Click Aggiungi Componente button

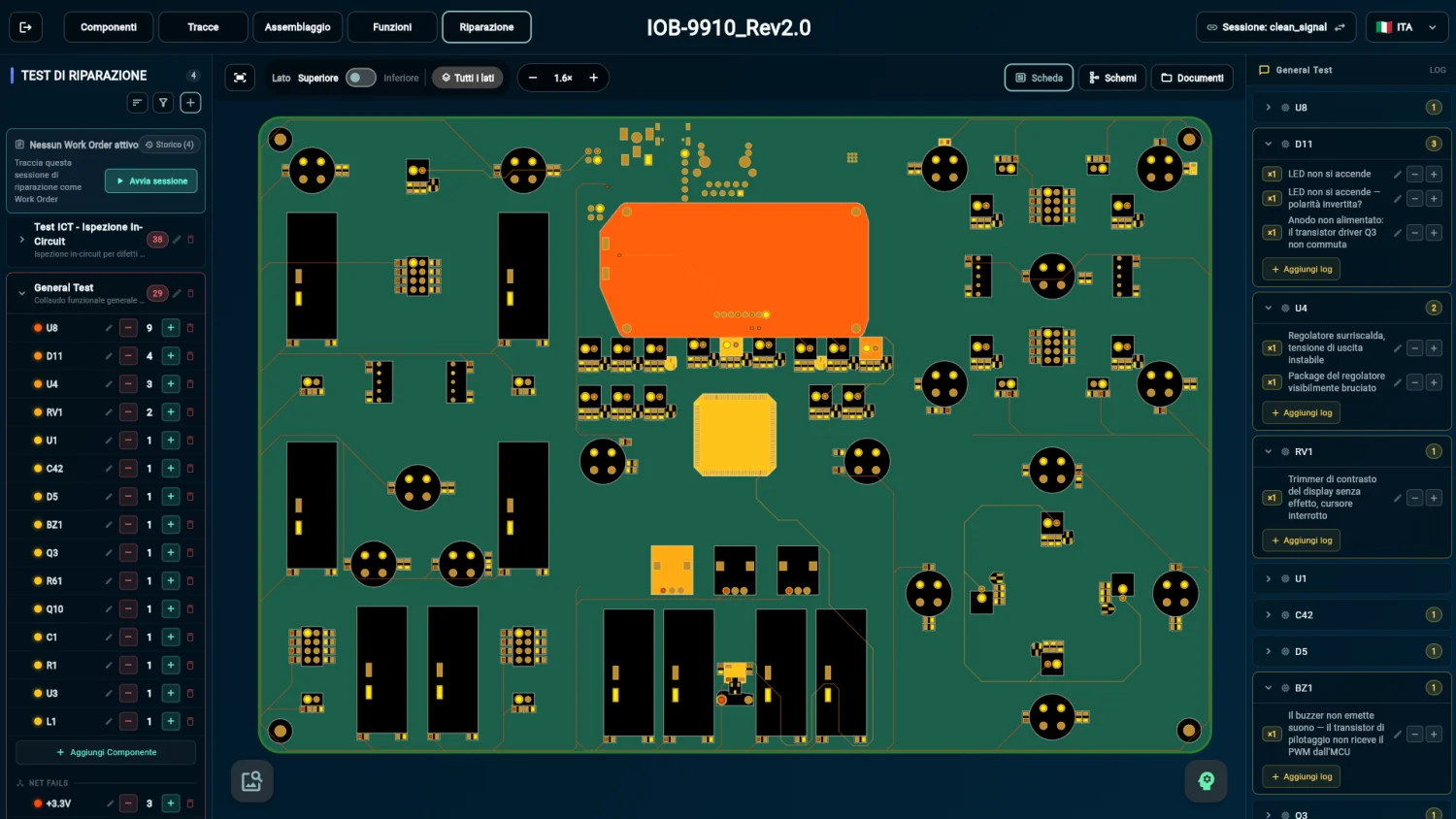click(106, 752)
